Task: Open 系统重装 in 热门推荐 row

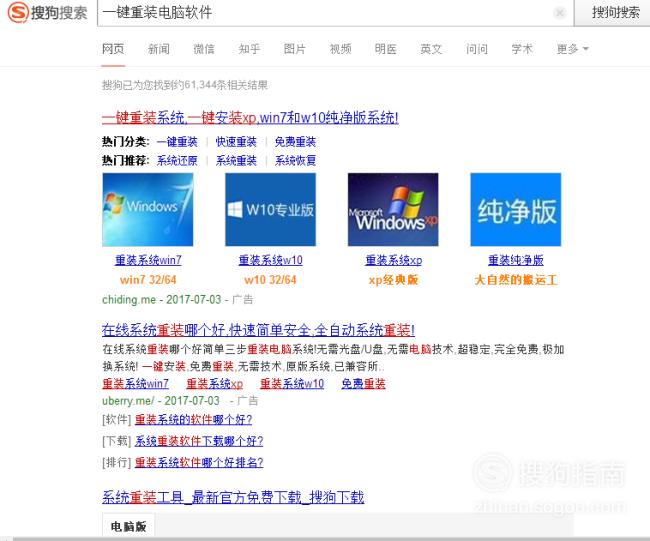Action: (x=236, y=160)
